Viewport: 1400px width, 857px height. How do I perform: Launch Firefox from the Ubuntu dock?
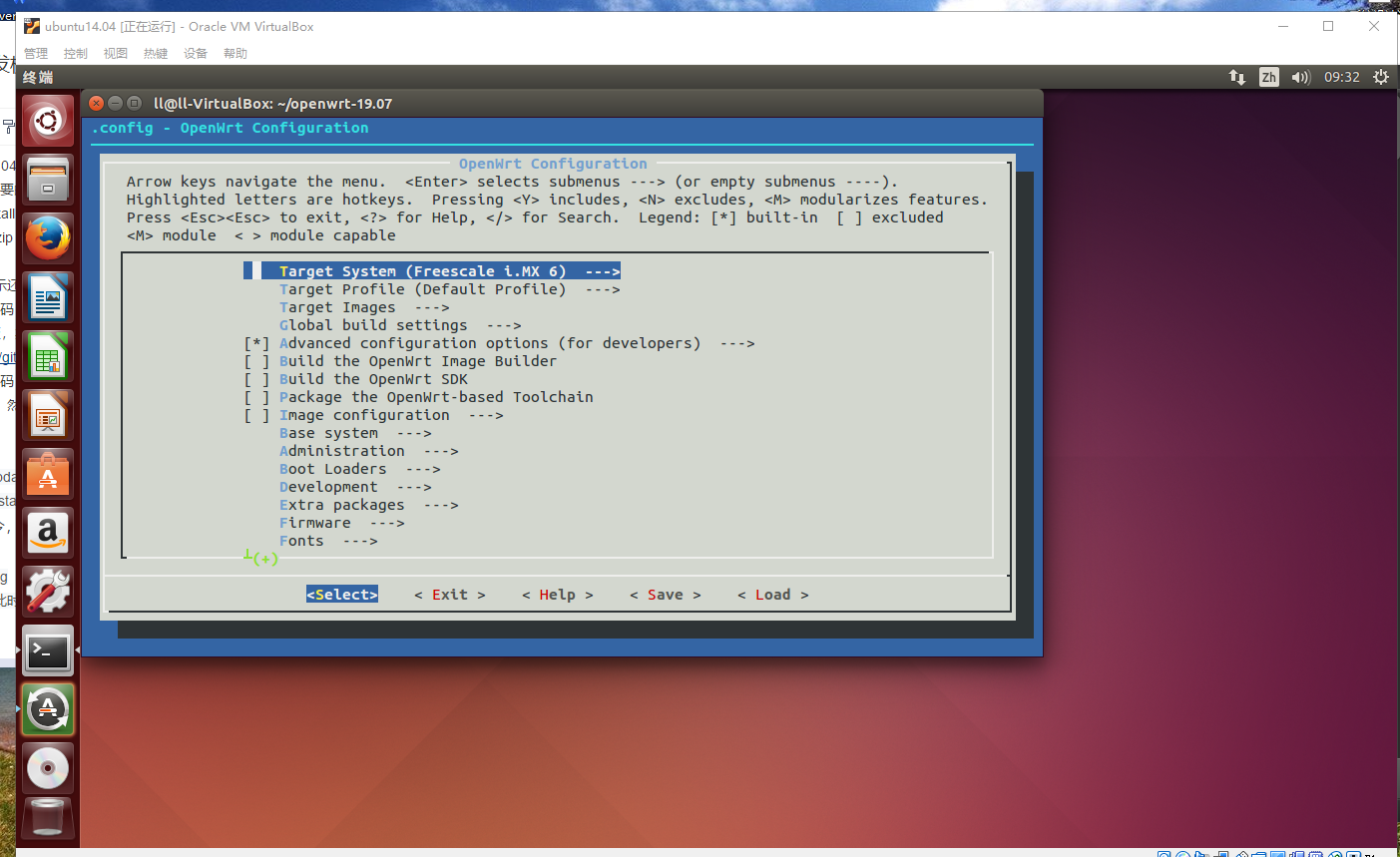(47, 237)
